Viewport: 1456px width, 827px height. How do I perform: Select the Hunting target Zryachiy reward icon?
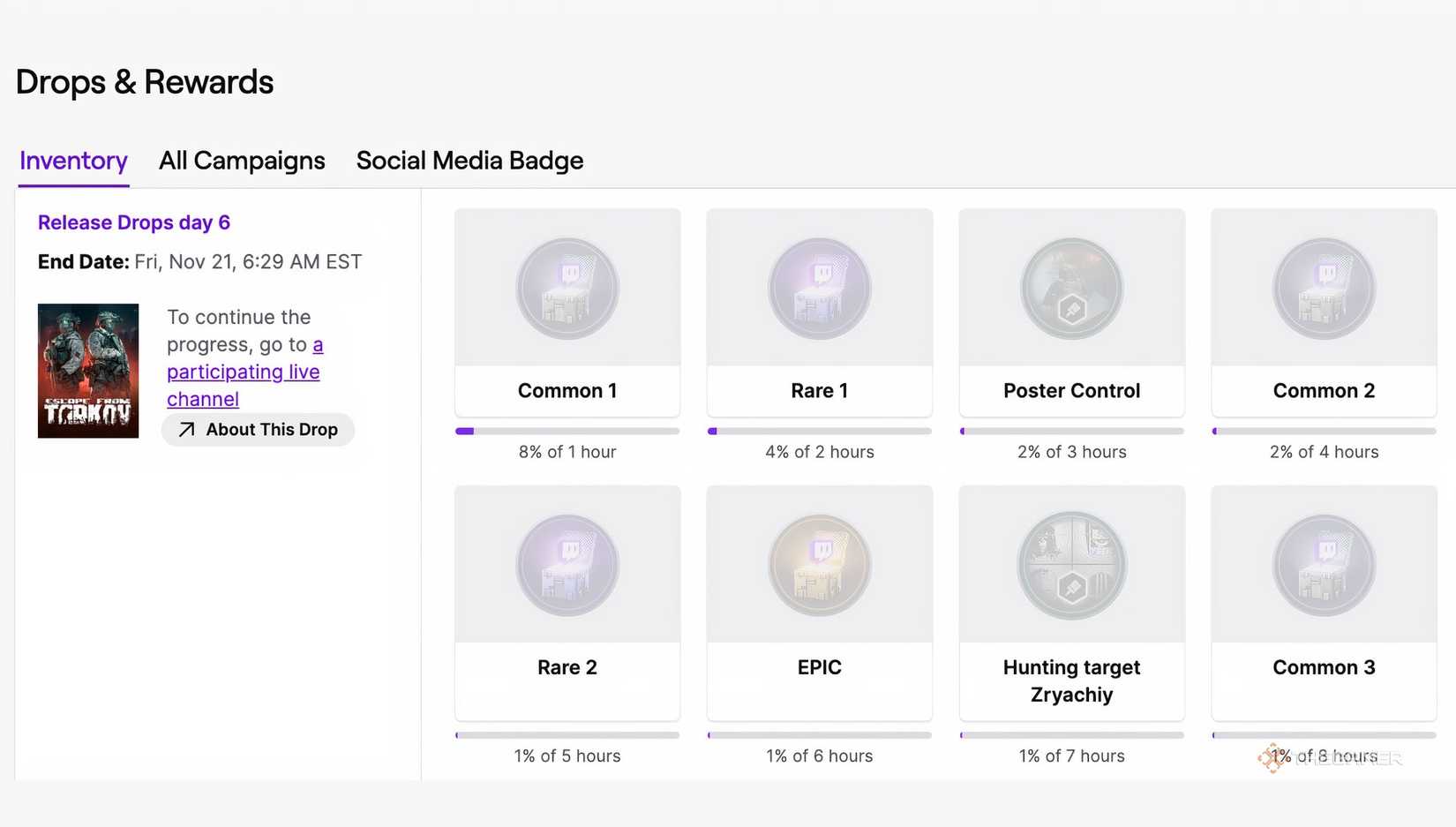pos(1071,565)
